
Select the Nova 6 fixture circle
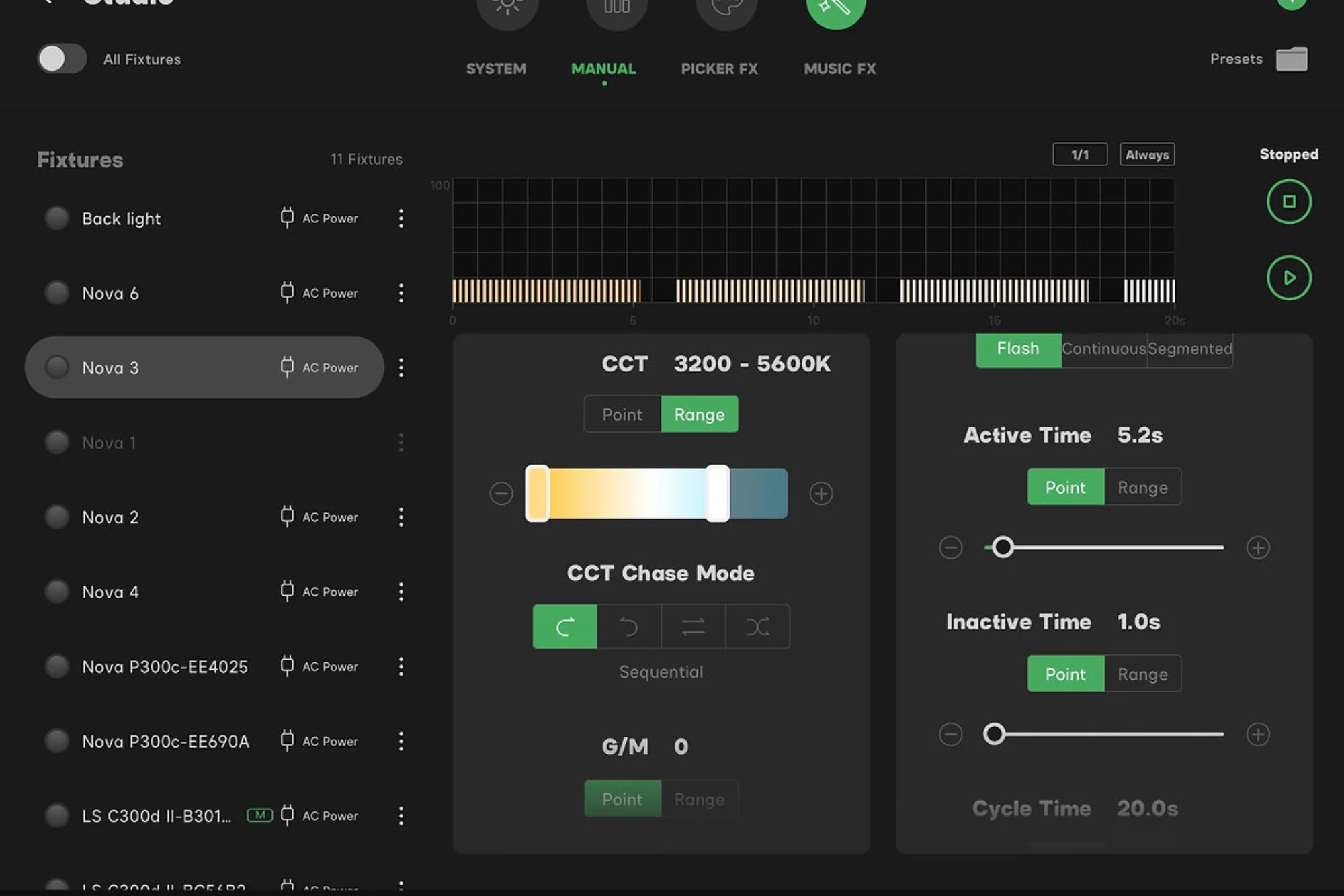57,293
